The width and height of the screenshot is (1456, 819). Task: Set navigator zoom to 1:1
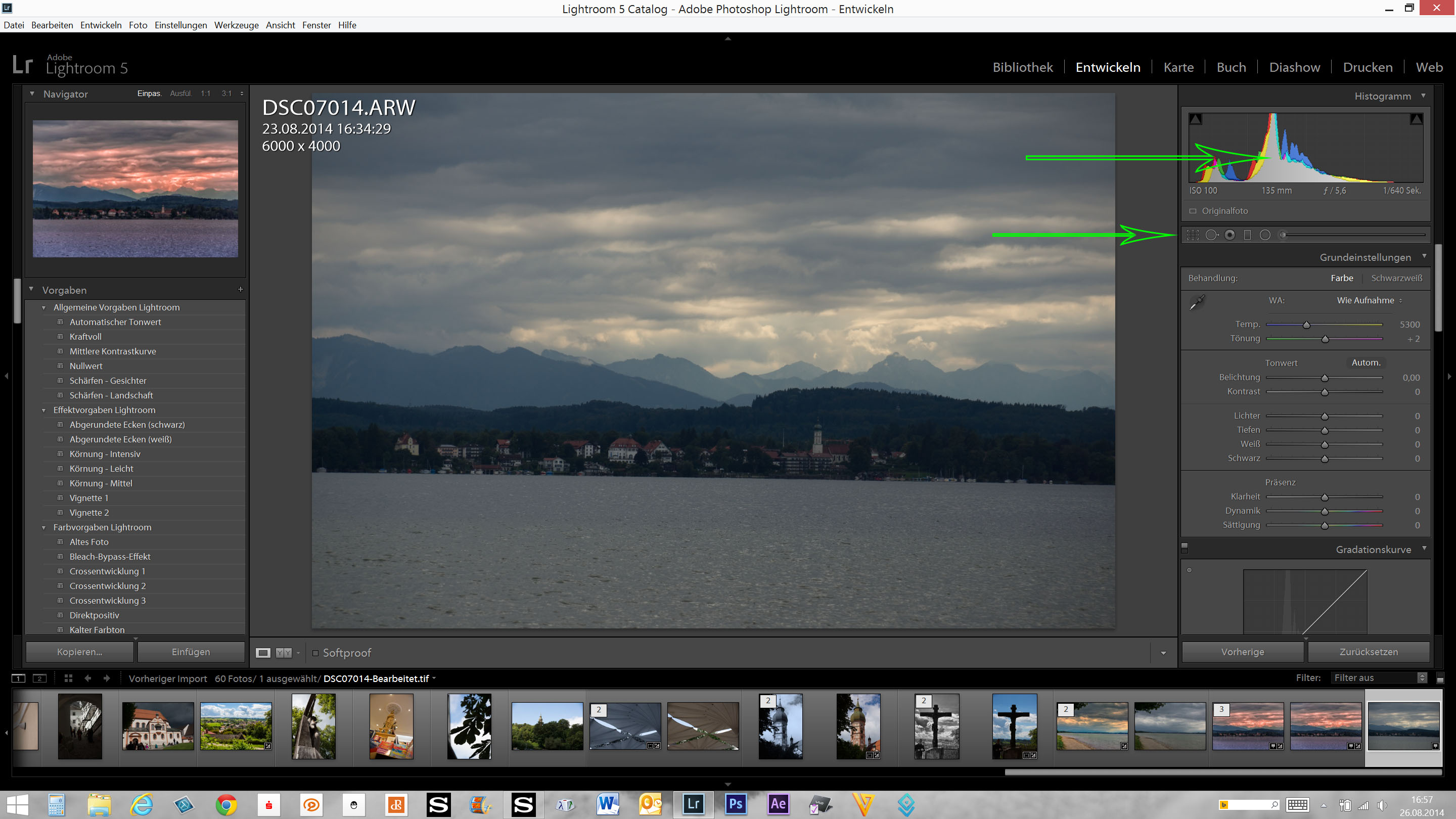coord(205,94)
